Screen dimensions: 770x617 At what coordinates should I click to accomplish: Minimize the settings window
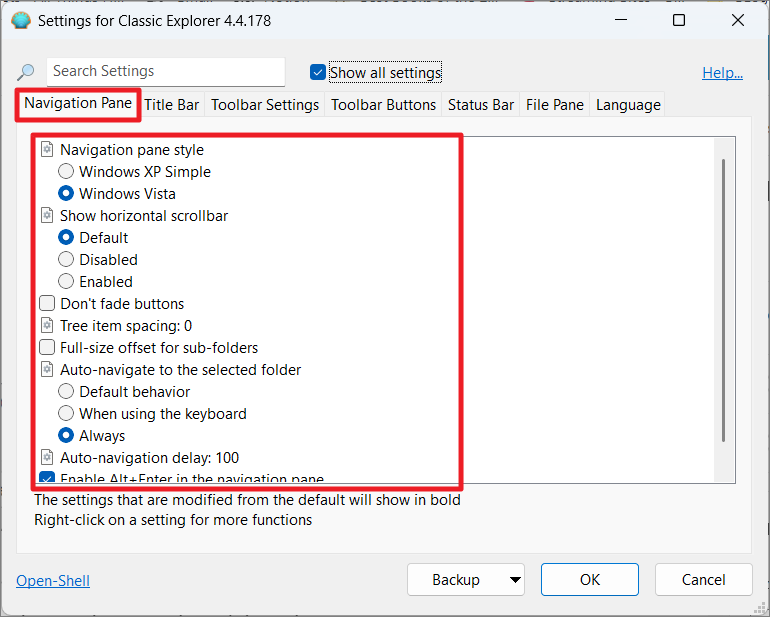pos(621,20)
